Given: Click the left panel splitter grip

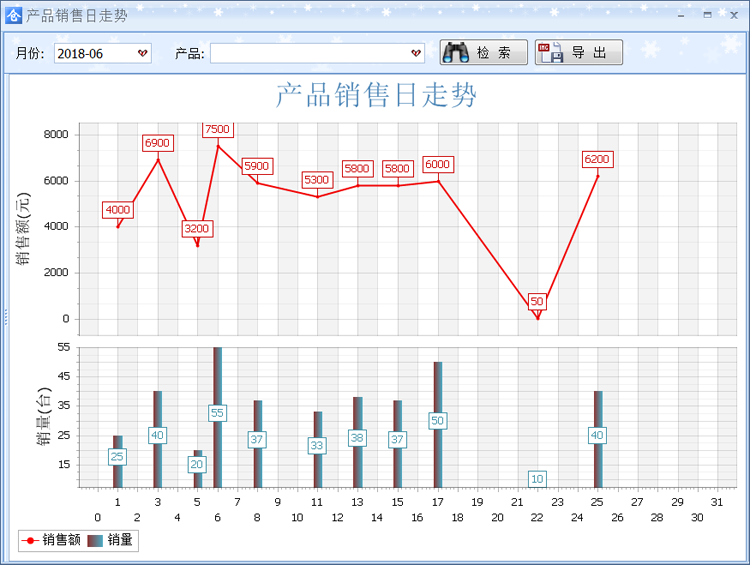Looking at the screenshot, I should coord(6,318).
